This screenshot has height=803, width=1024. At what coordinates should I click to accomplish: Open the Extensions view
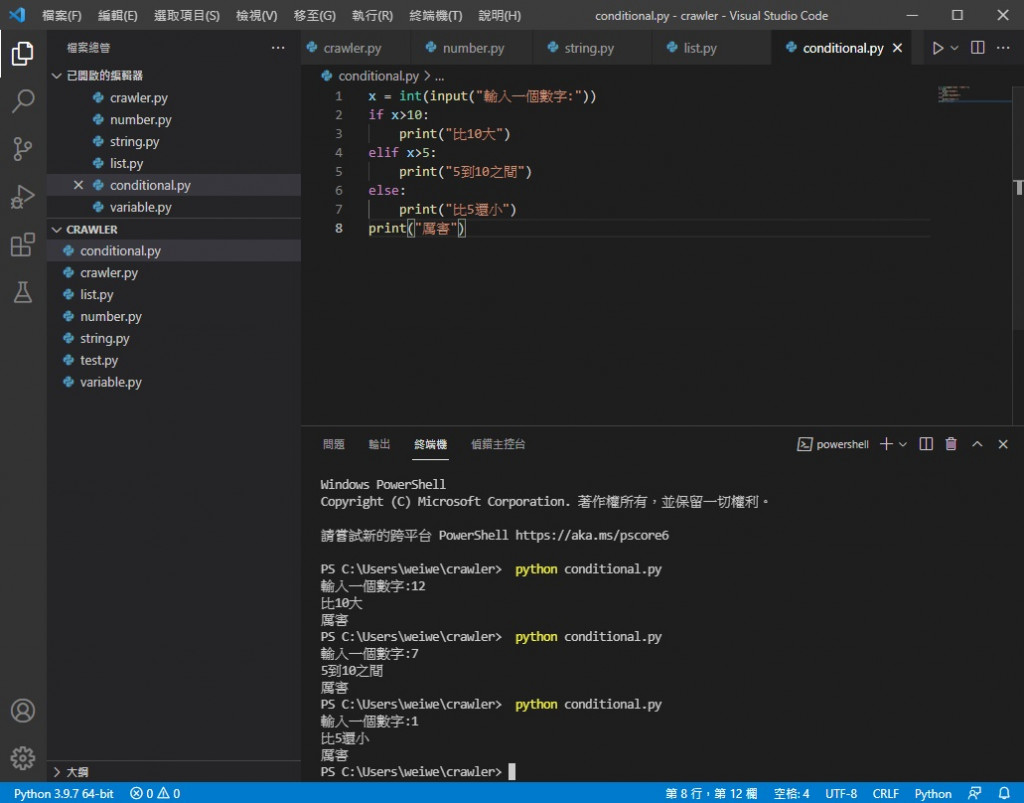tap(23, 245)
